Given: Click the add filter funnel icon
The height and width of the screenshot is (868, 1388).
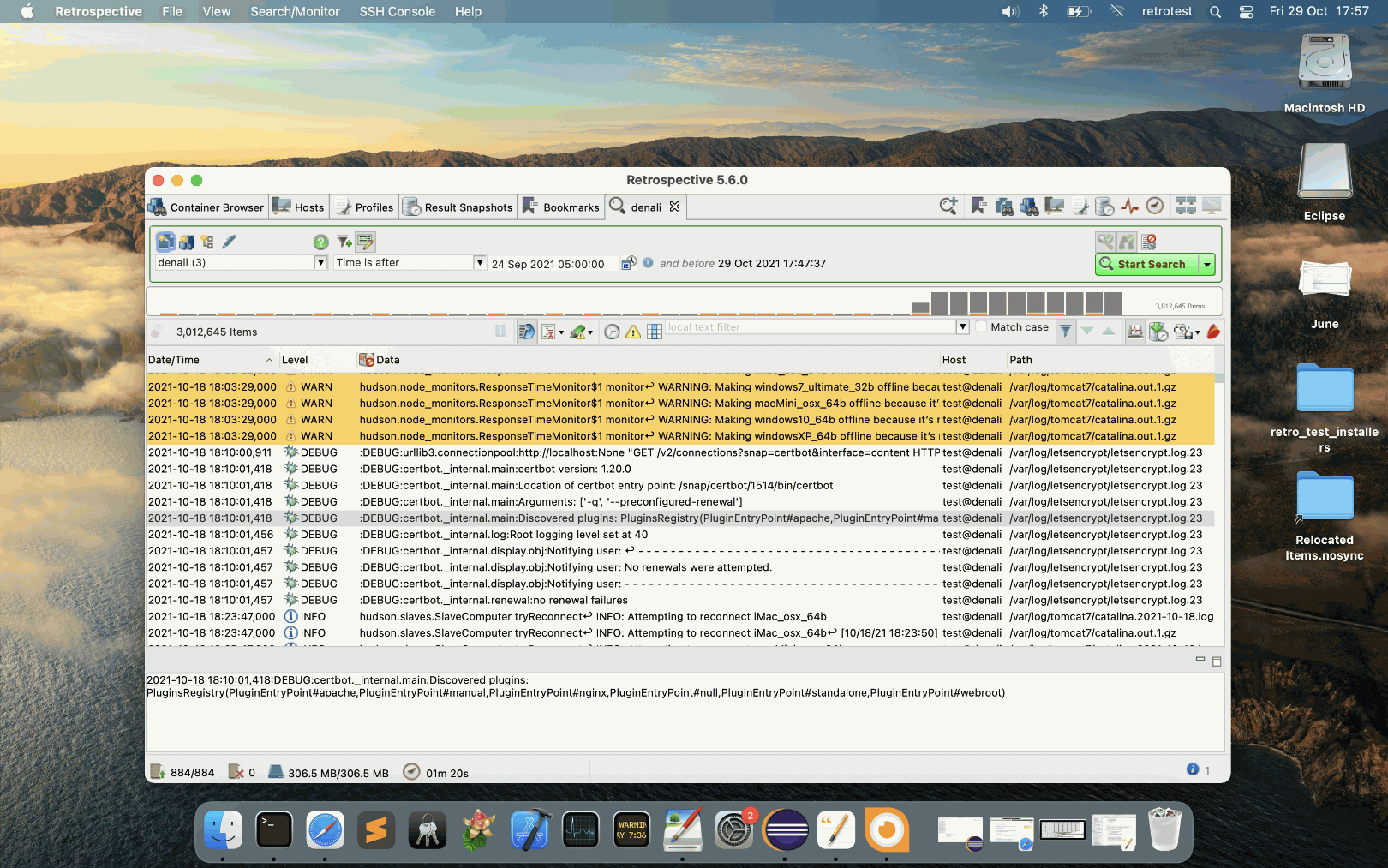Looking at the screenshot, I should tap(344, 242).
